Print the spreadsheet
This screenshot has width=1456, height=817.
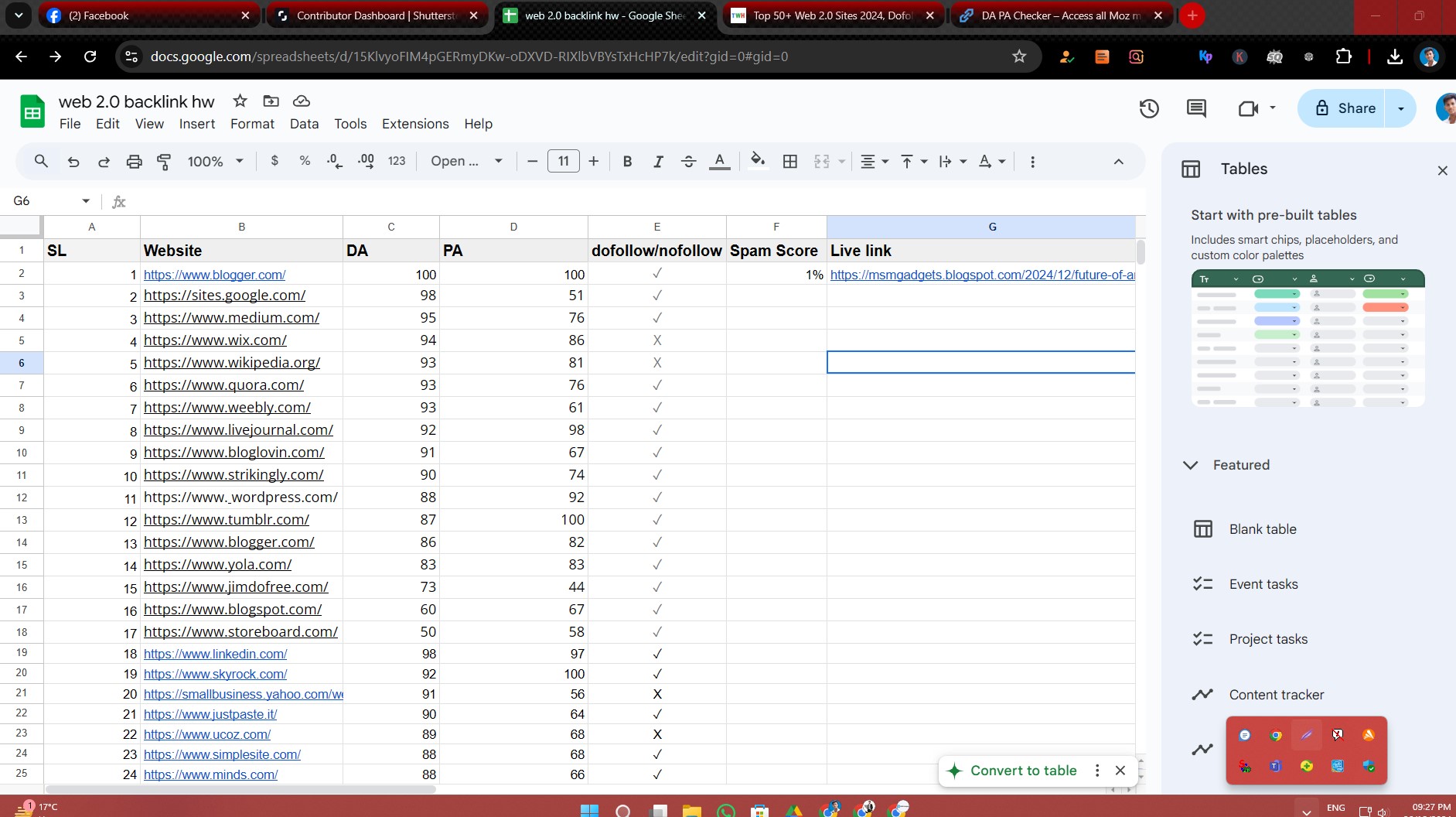(x=134, y=161)
